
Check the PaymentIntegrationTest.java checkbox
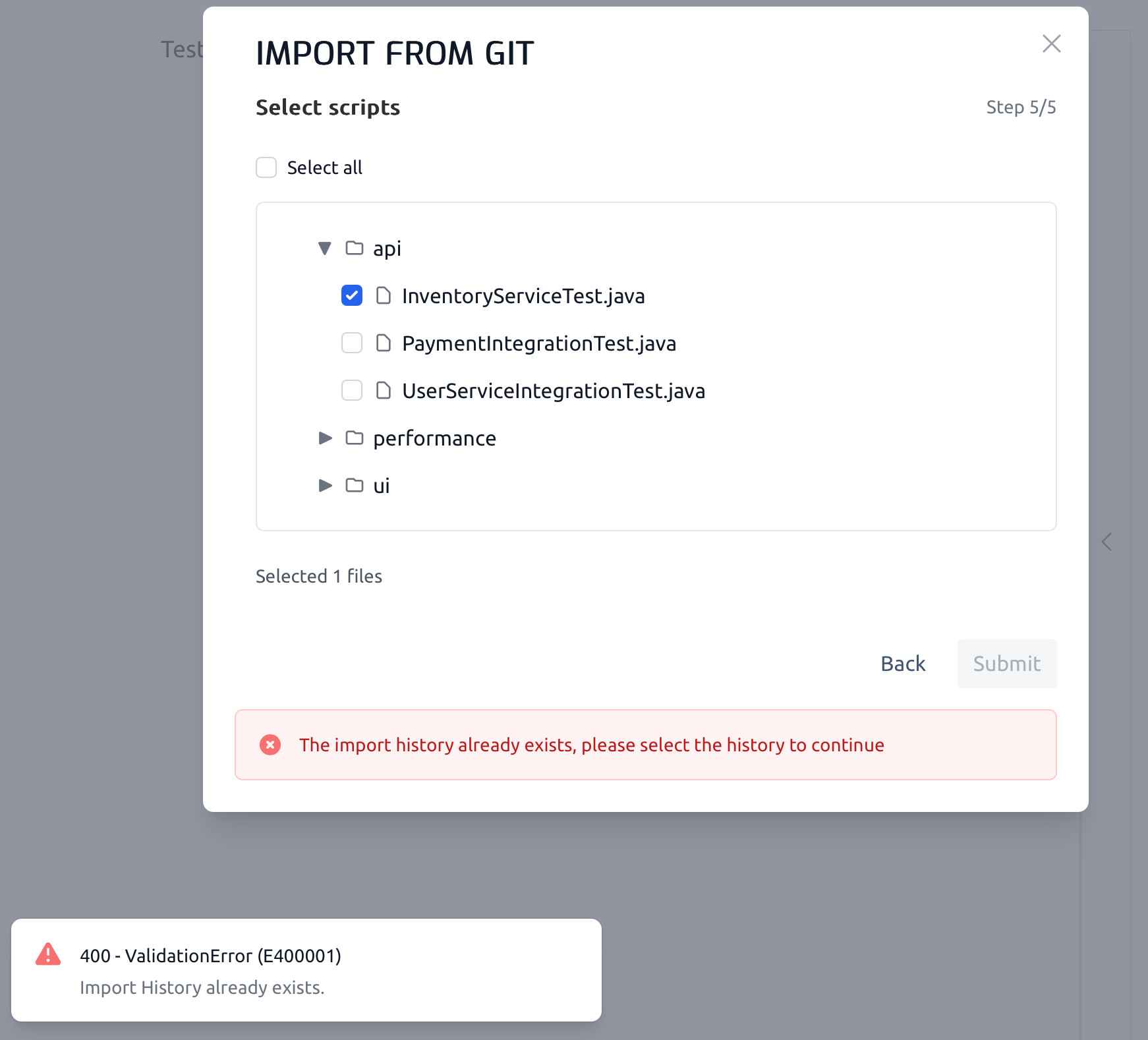coord(352,343)
